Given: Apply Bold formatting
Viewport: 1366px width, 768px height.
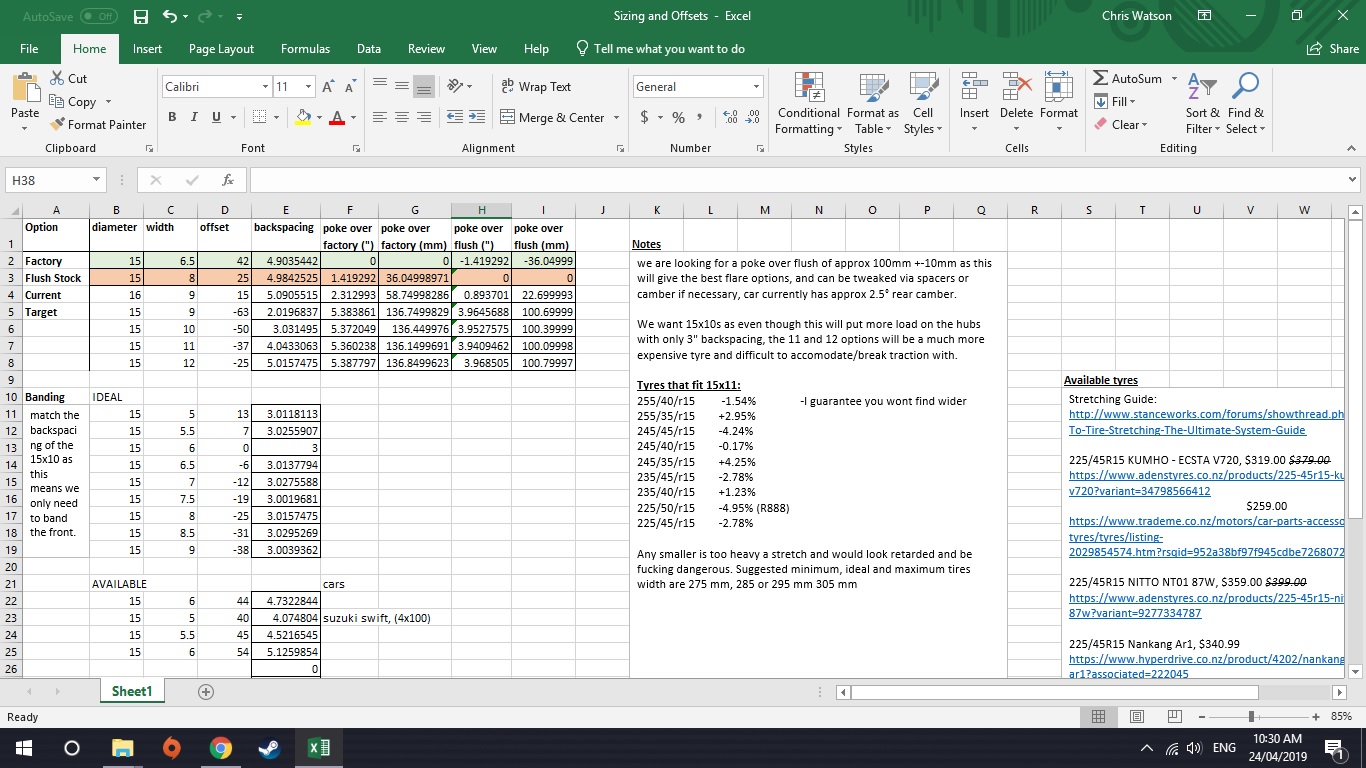Looking at the screenshot, I should (174, 117).
